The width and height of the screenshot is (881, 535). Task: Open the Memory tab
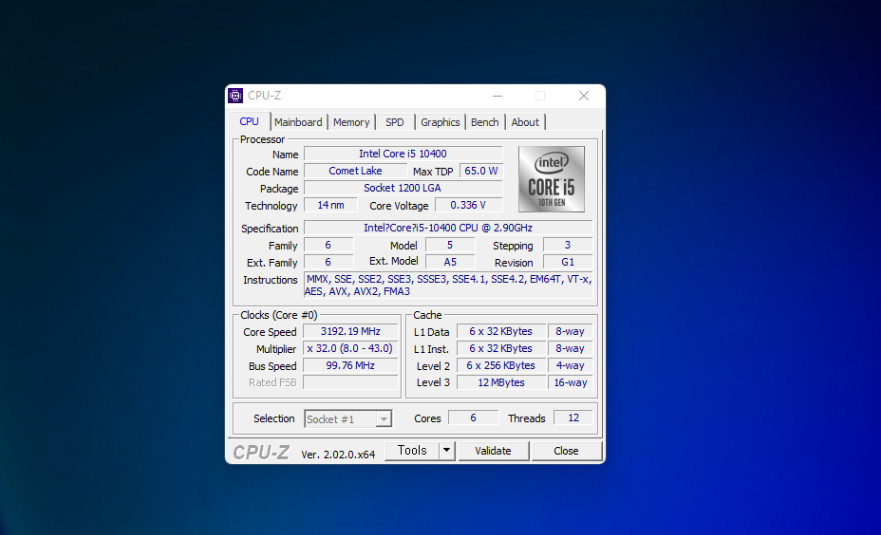click(x=351, y=122)
